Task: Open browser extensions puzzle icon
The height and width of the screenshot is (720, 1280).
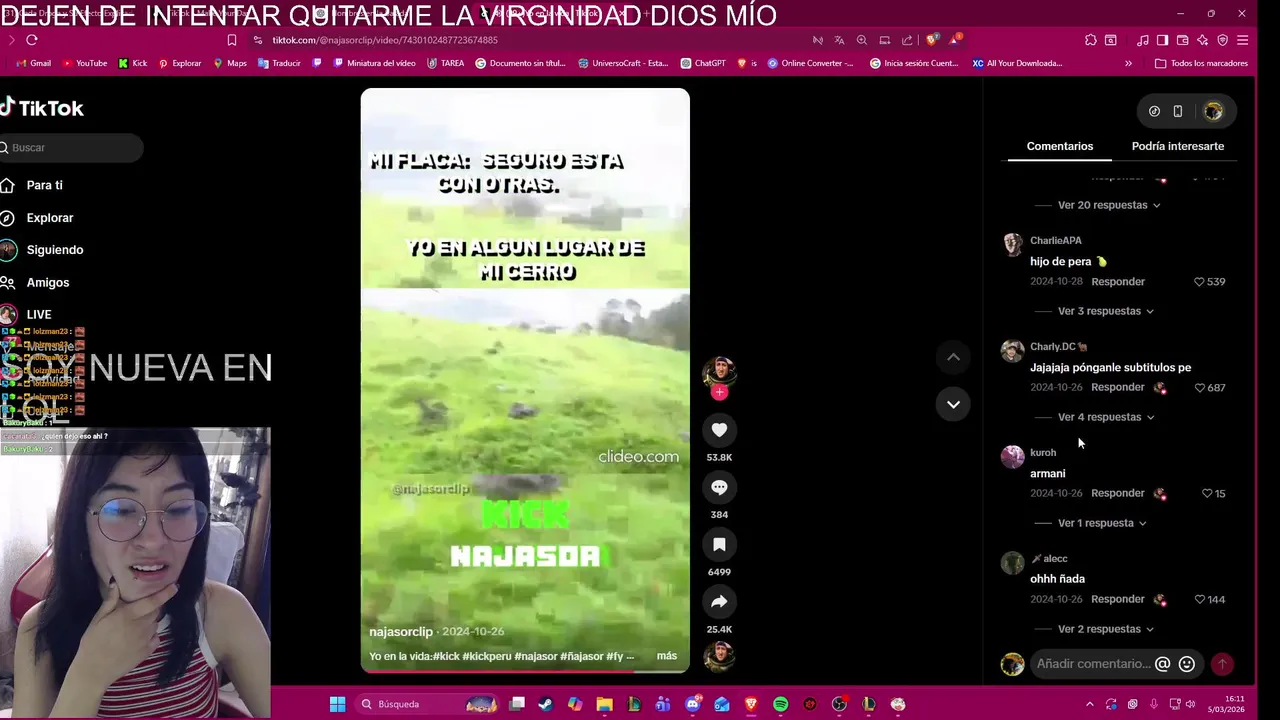Action: click(1090, 40)
